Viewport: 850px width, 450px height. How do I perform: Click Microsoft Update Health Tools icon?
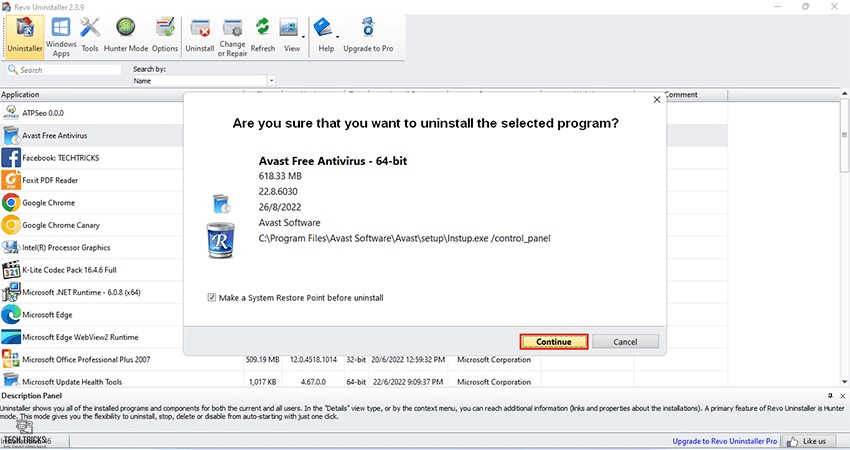pyautogui.click(x=11, y=380)
